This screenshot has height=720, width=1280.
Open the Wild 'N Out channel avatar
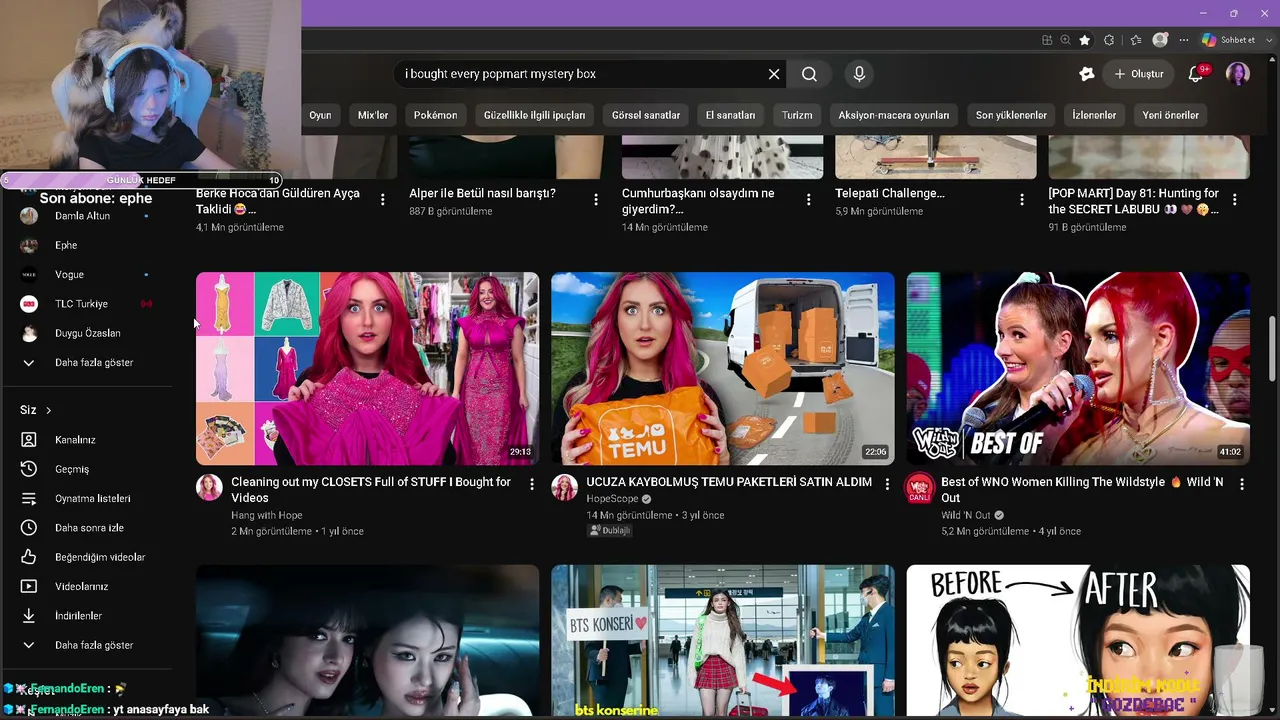tap(919, 488)
